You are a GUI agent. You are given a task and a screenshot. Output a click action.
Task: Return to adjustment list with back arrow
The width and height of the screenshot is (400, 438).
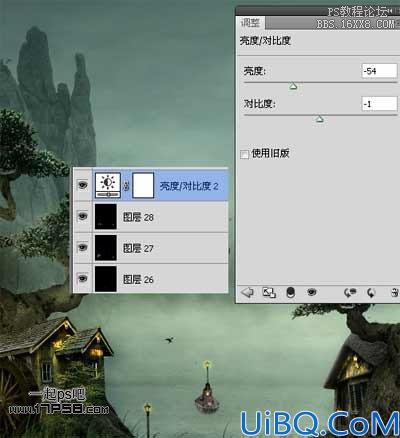pyautogui.click(x=247, y=292)
